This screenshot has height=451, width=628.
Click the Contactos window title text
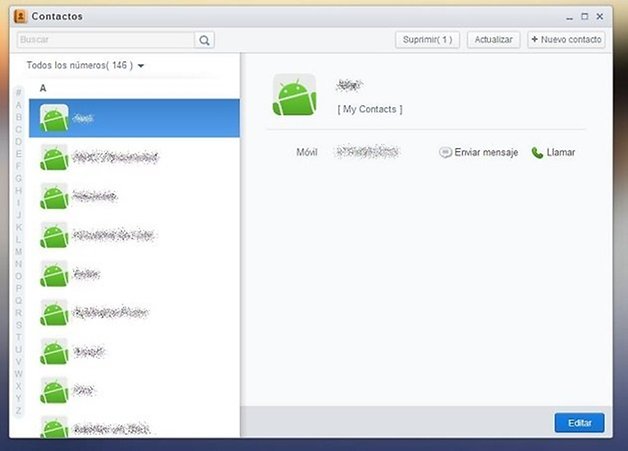pyautogui.click(x=57, y=16)
